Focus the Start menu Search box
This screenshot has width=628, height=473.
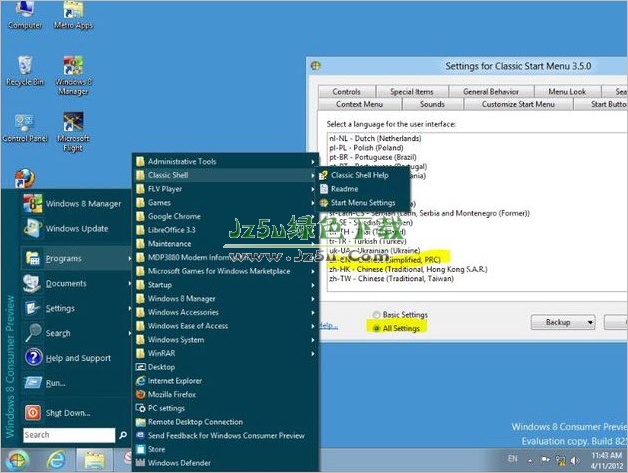(x=69, y=435)
